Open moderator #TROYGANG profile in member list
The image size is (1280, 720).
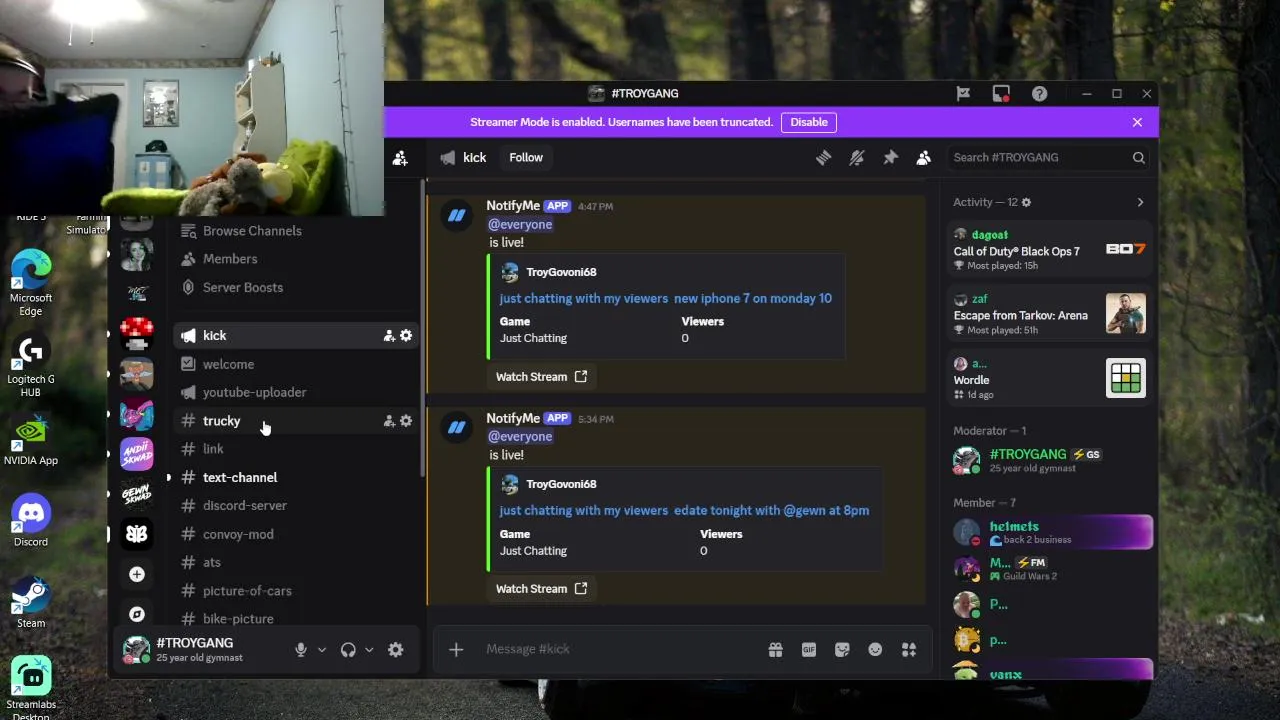(x=1050, y=460)
